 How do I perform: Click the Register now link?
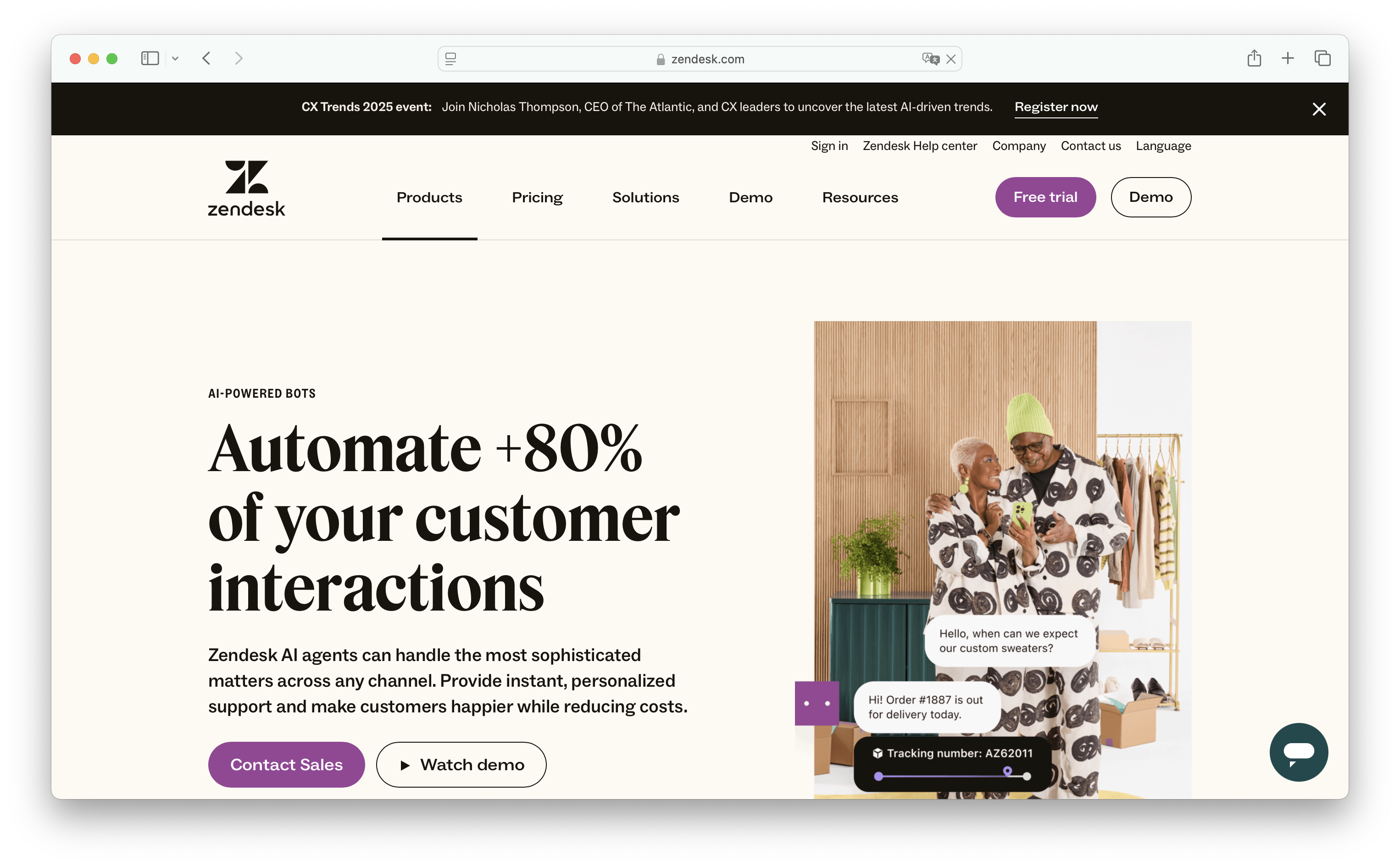click(x=1056, y=106)
